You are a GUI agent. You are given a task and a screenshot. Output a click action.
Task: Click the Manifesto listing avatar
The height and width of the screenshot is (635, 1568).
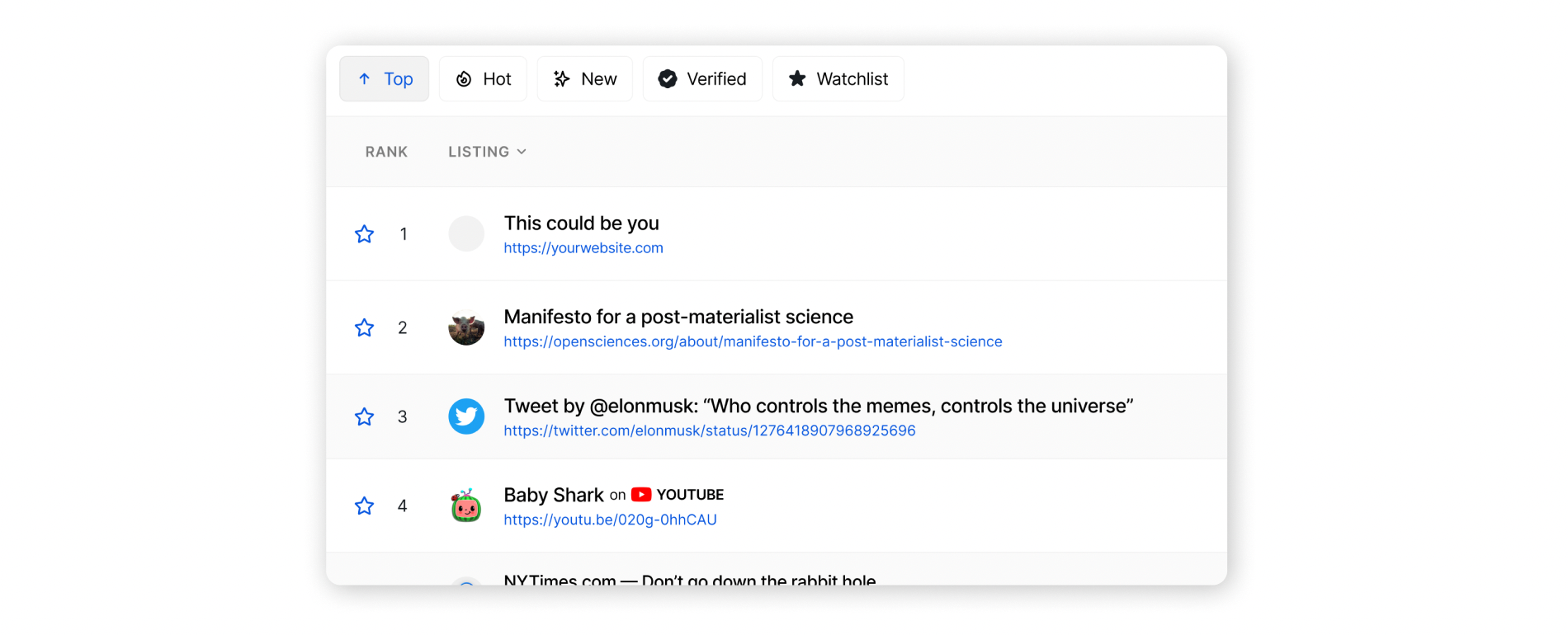[466, 328]
